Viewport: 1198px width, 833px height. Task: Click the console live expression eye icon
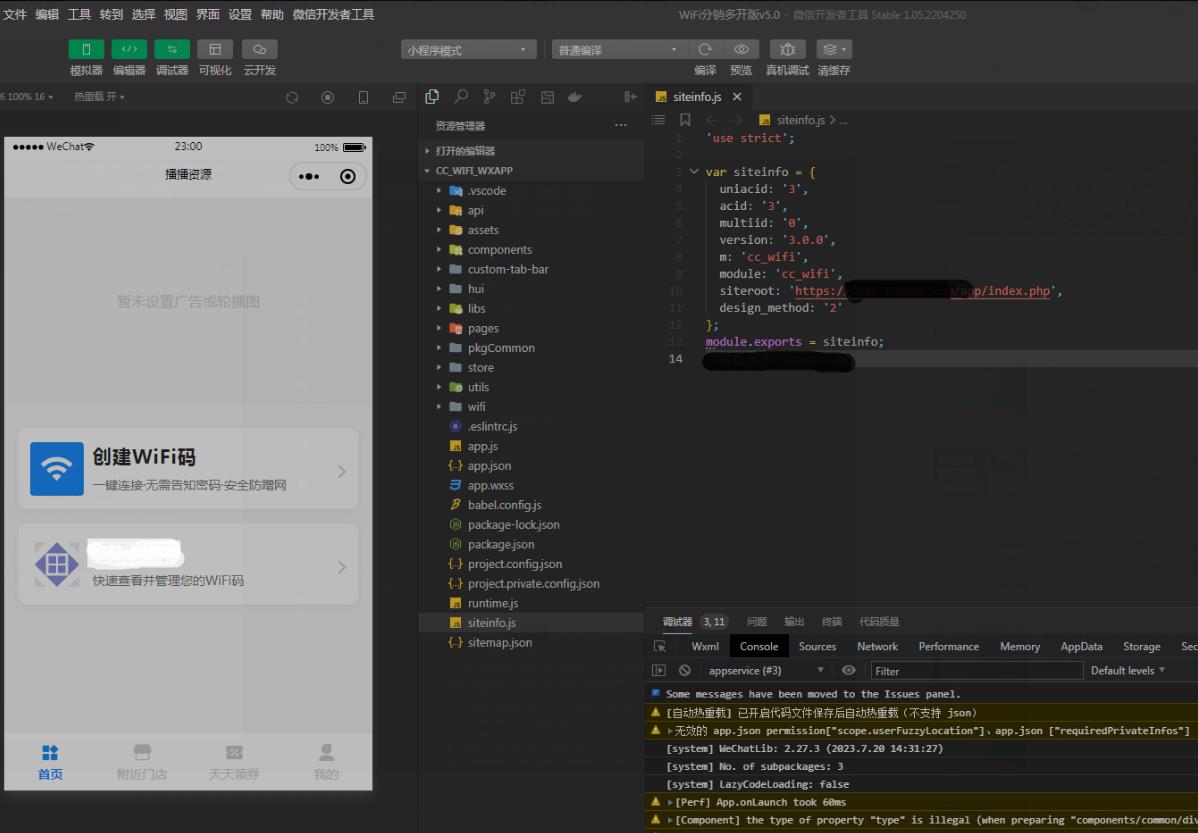point(848,670)
